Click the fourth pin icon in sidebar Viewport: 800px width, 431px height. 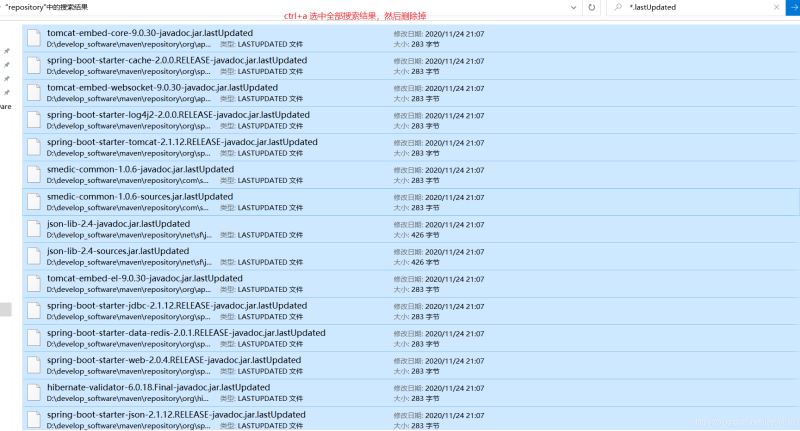7,92
